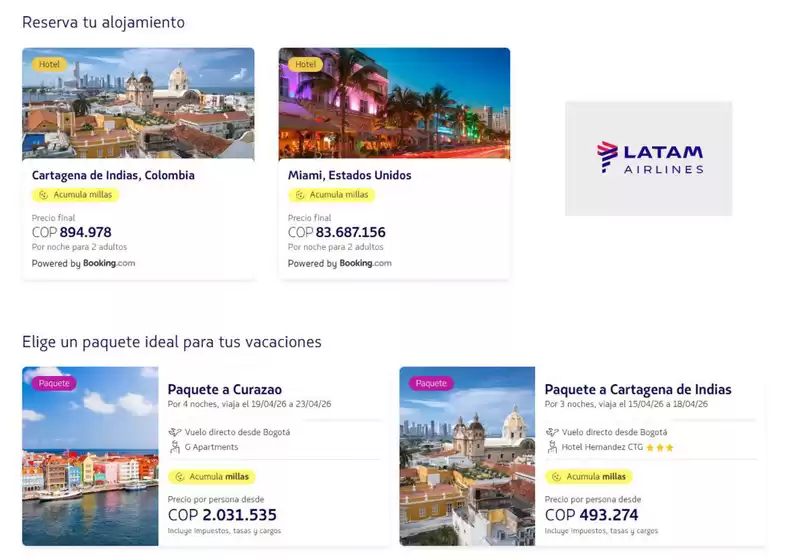Open Cartagena de Indias, Colombia hotel title
The image size is (788, 560).
point(113,175)
